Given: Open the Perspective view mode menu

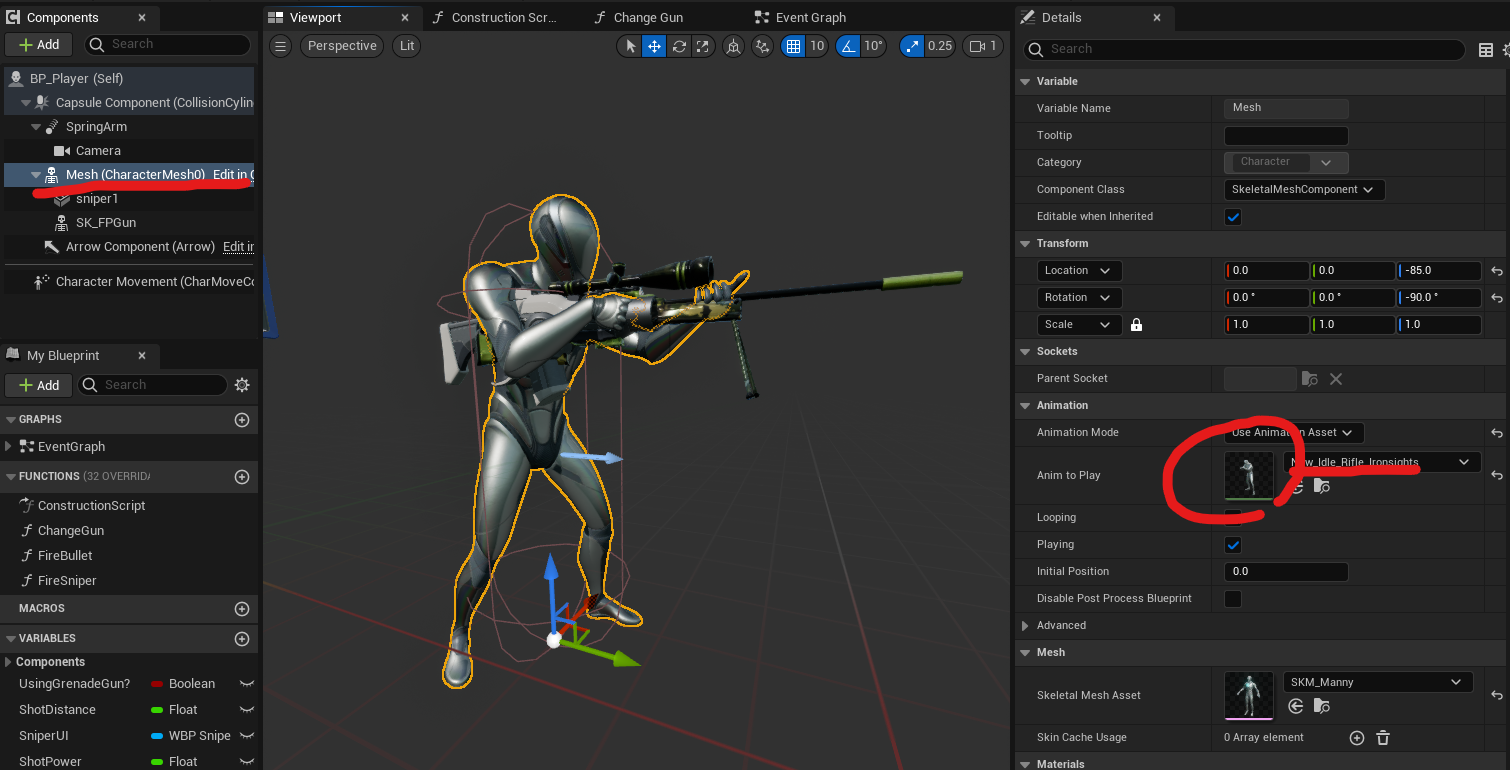Looking at the screenshot, I should [342, 46].
